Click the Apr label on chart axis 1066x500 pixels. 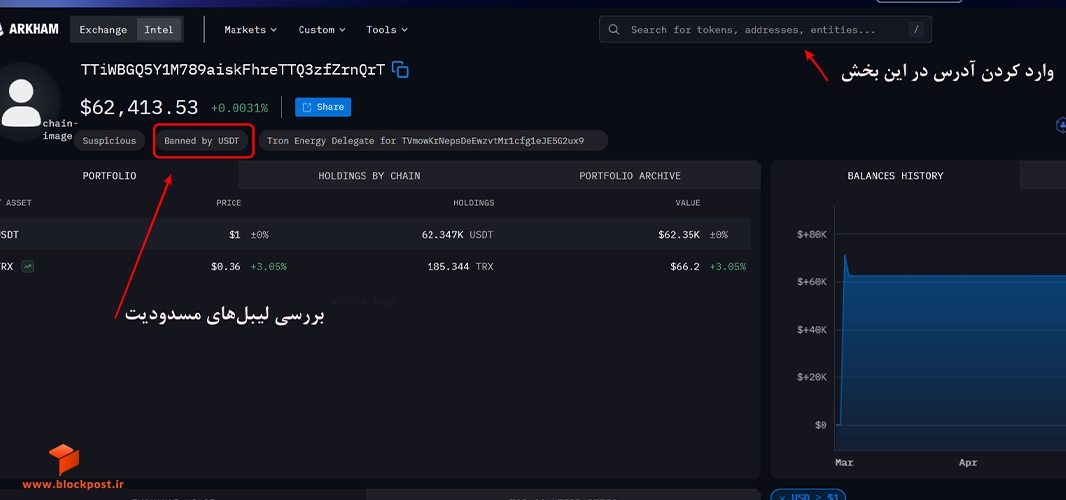coord(968,463)
